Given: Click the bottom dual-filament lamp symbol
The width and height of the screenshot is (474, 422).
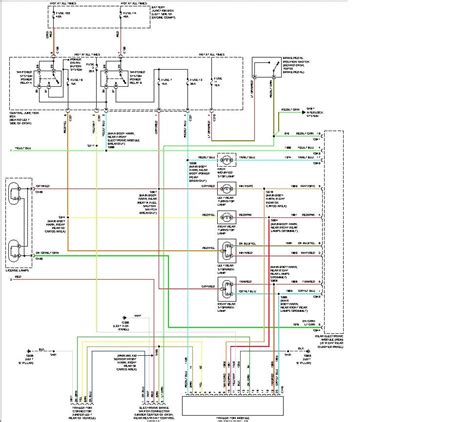Looking at the screenshot, I should [227, 289].
